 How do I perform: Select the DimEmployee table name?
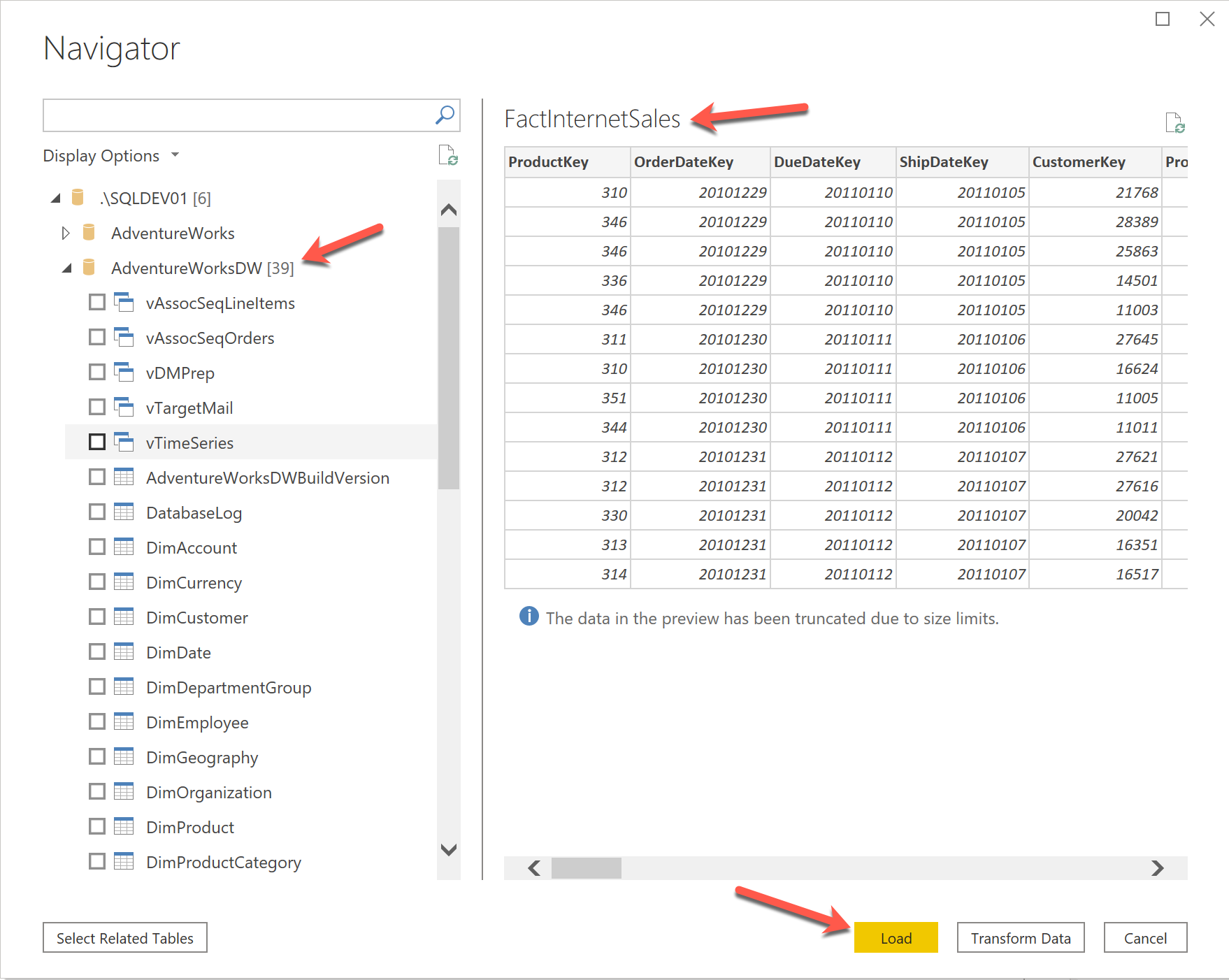coord(197,722)
